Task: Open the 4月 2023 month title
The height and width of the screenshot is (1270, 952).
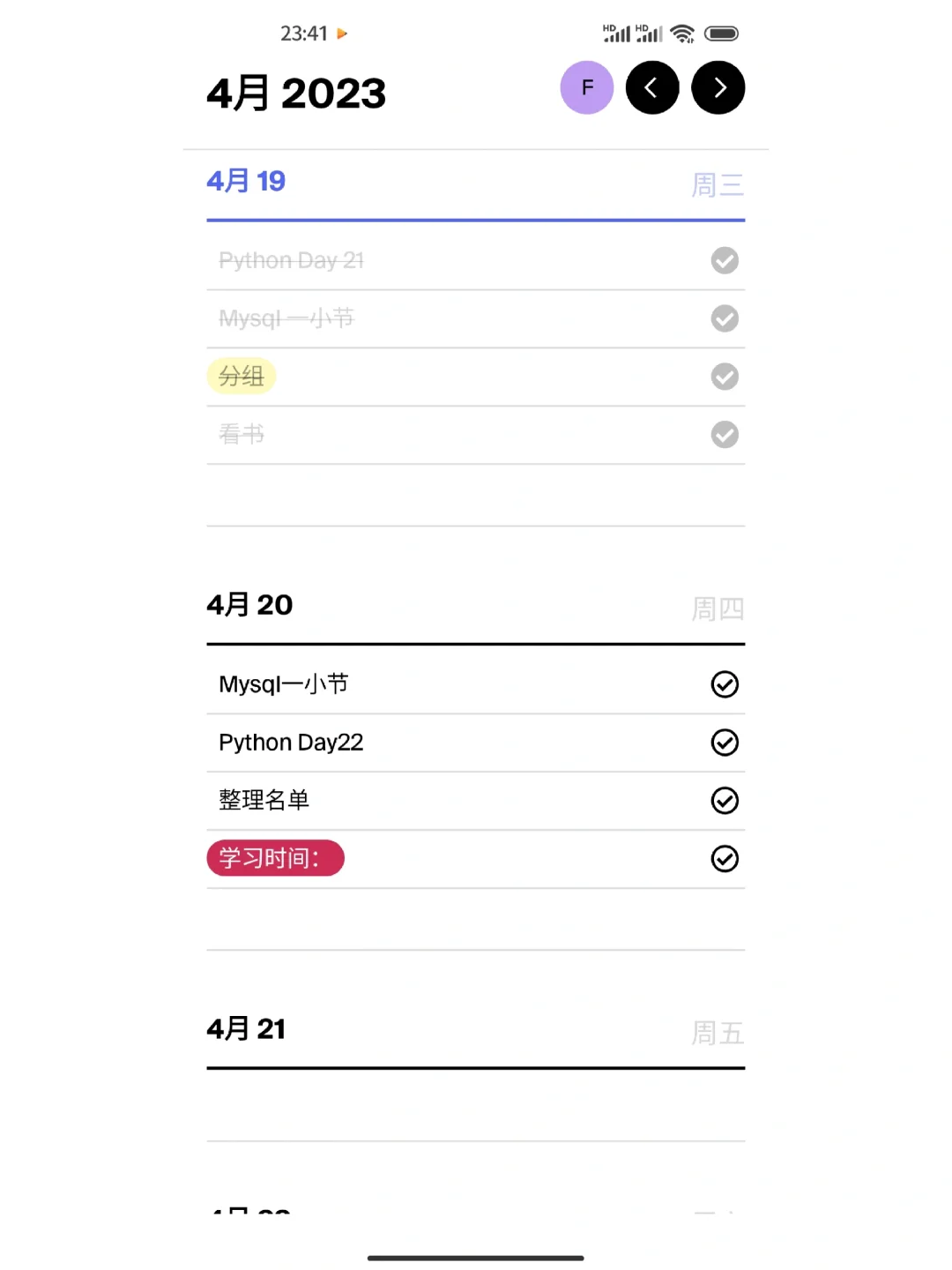Action: pyautogui.click(x=296, y=93)
